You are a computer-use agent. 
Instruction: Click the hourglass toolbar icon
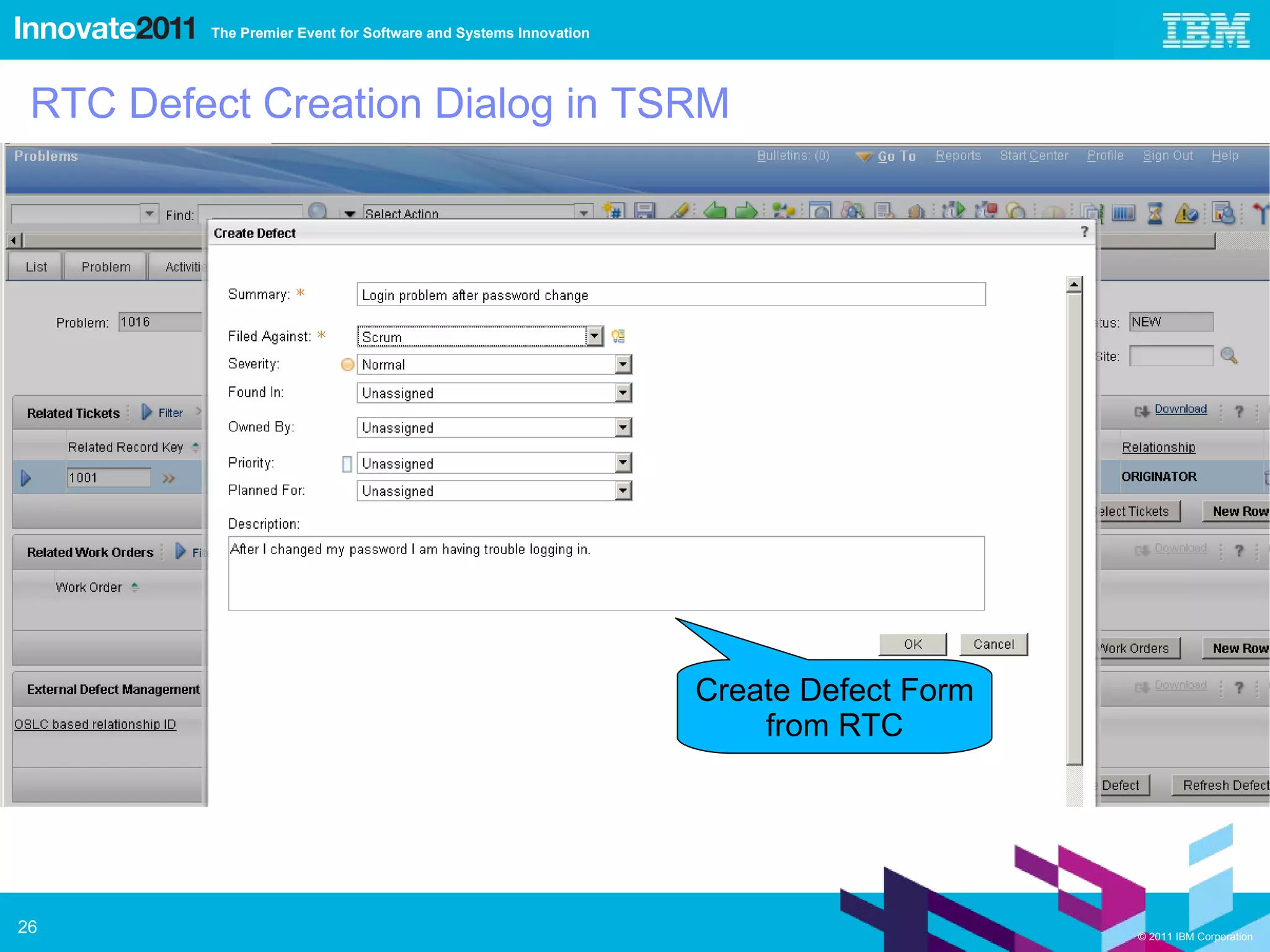pos(1155,213)
